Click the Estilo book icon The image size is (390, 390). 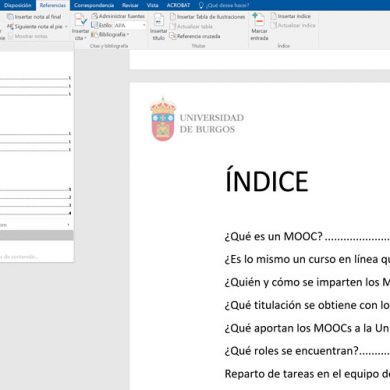point(94,25)
